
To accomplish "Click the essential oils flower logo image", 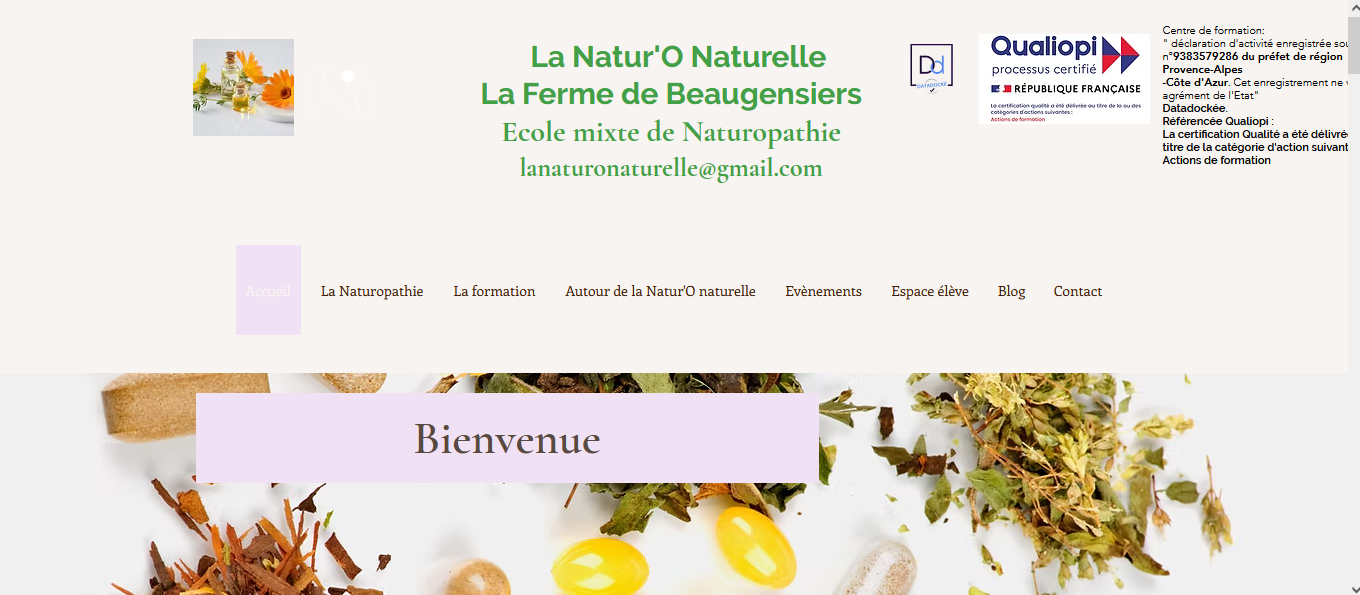I will point(243,87).
